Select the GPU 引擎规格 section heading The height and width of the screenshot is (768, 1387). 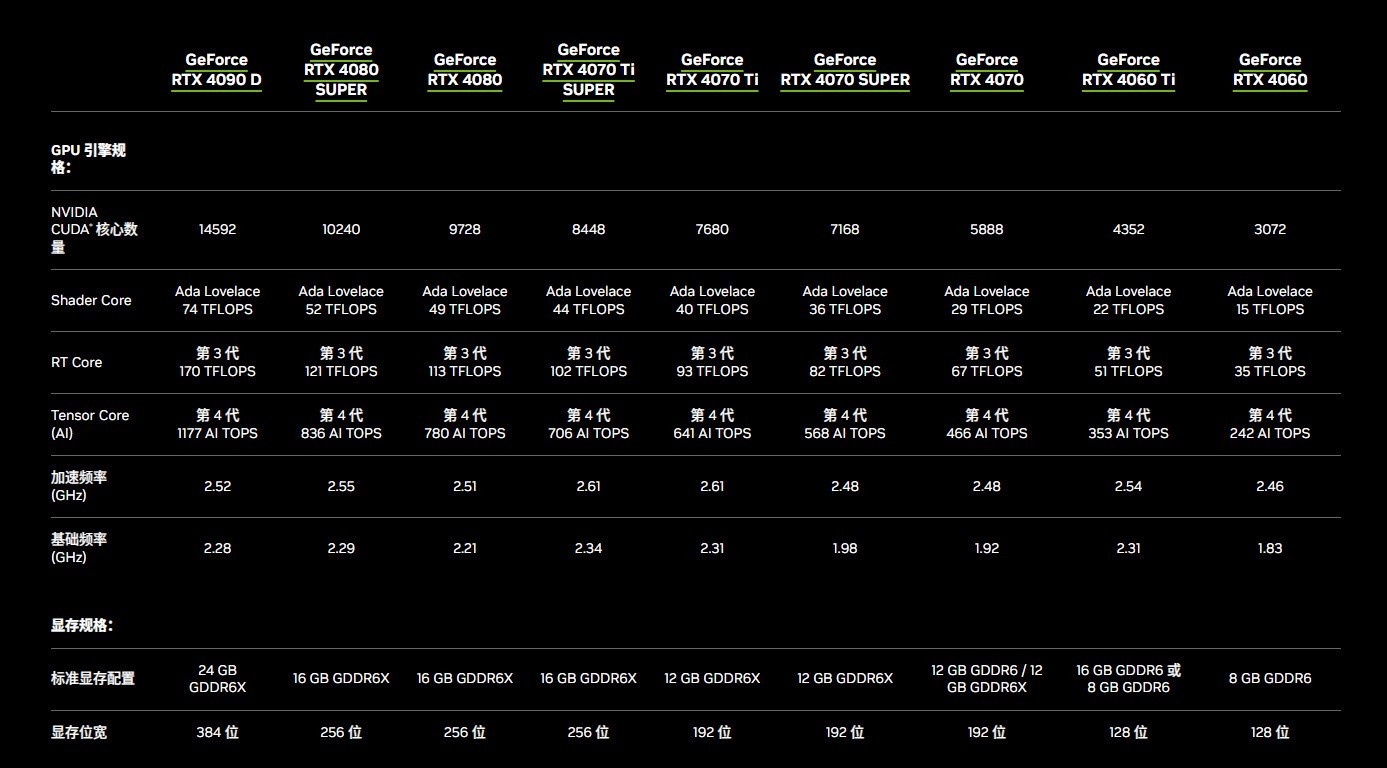(x=88, y=159)
